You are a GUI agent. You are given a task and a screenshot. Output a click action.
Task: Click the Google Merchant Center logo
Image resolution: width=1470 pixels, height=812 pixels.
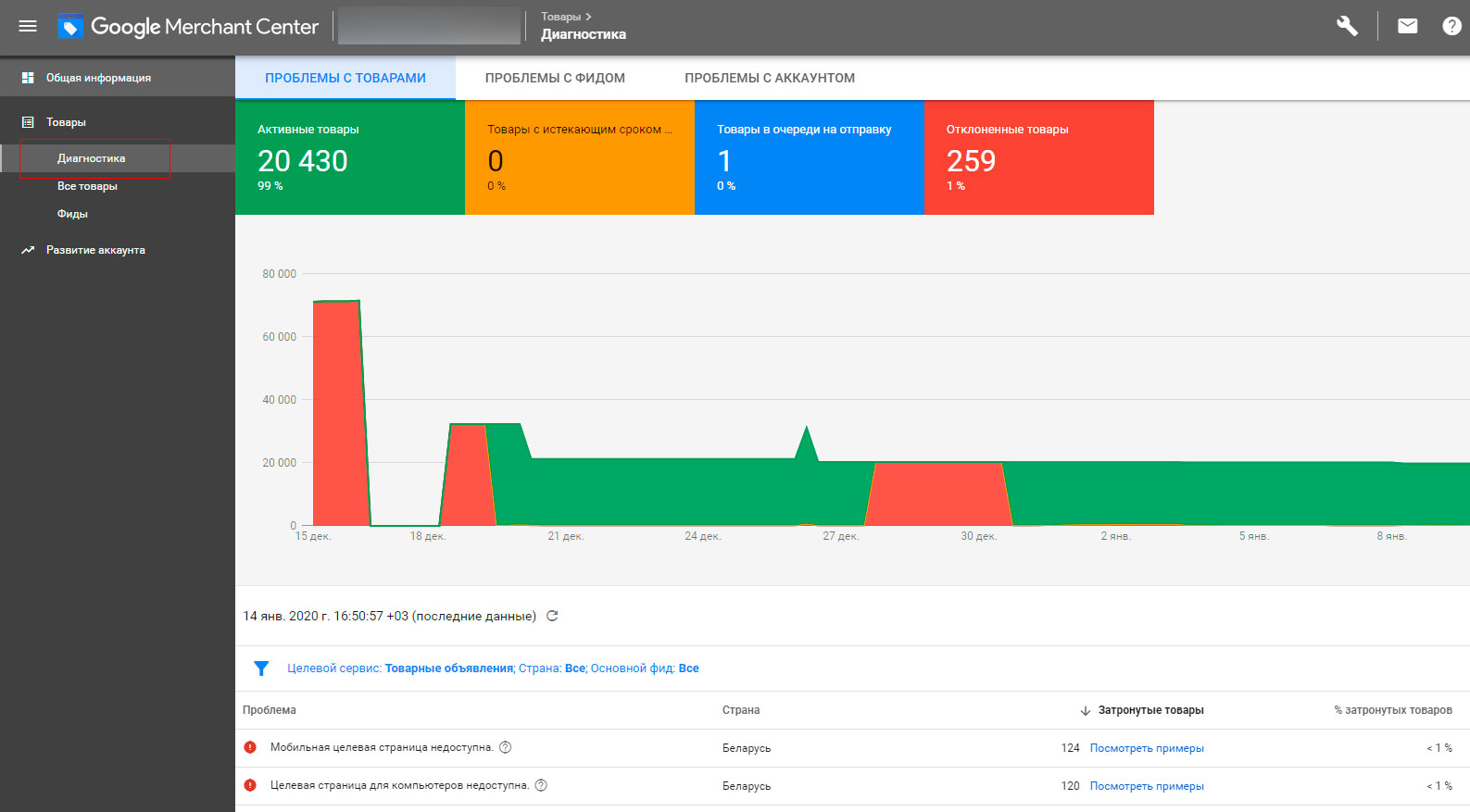pyautogui.click(x=188, y=27)
